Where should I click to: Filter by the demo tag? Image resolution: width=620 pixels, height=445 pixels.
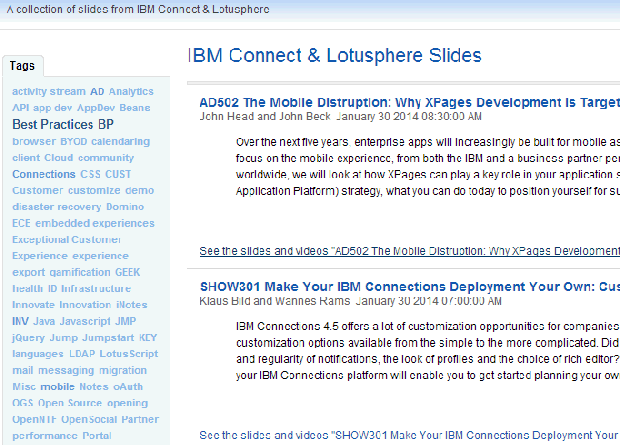tap(140, 190)
